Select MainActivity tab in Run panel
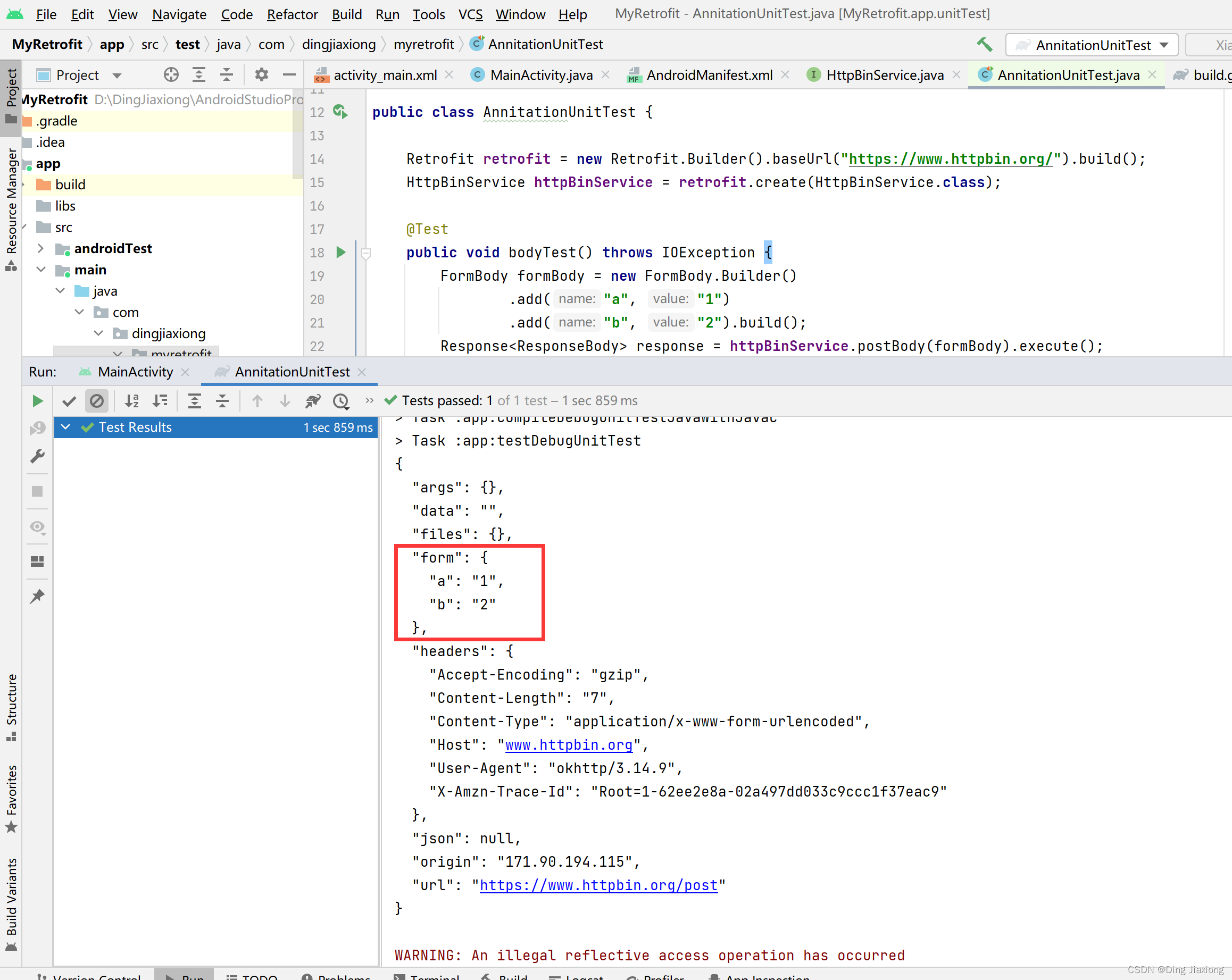Image resolution: width=1232 pixels, height=980 pixels. coord(135,372)
